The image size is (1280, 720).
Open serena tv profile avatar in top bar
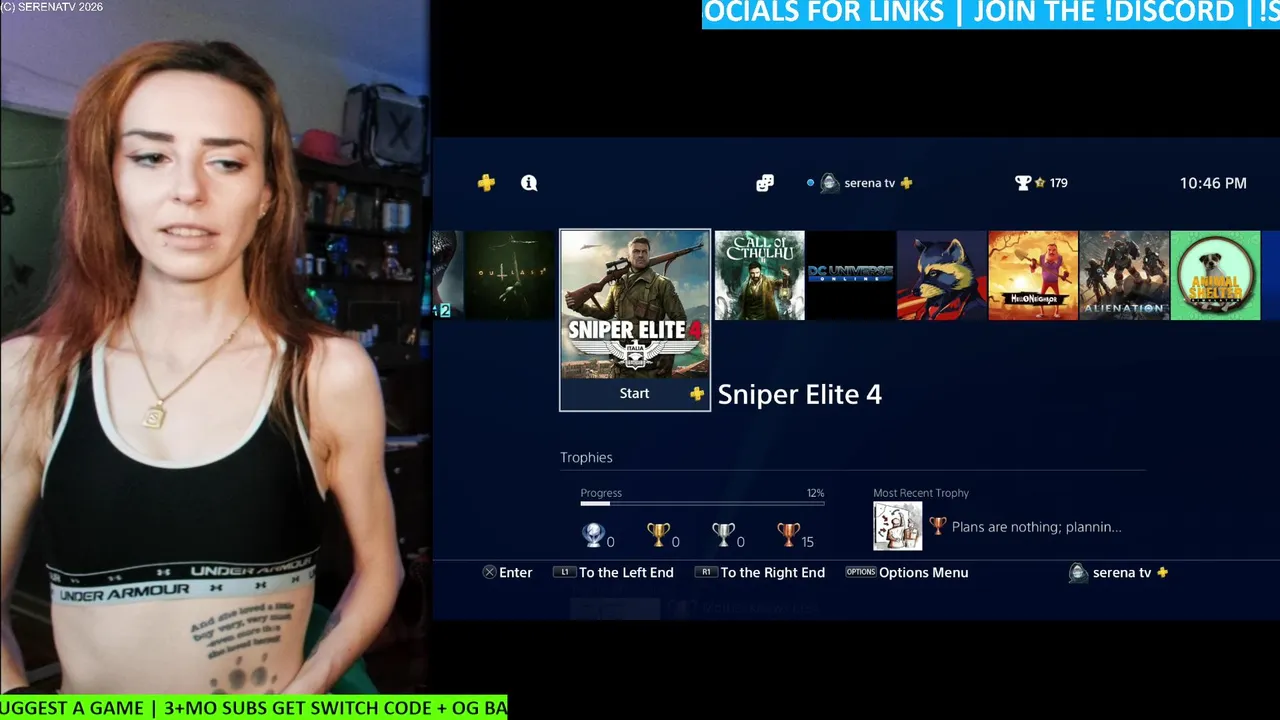point(829,183)
